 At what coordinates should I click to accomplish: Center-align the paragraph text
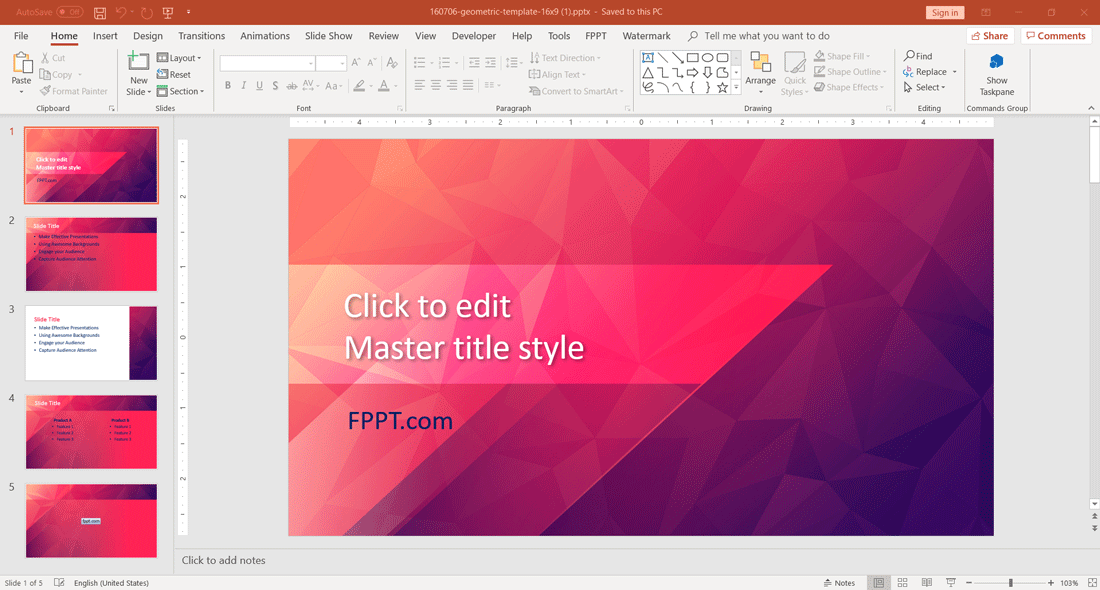point(434,86)
